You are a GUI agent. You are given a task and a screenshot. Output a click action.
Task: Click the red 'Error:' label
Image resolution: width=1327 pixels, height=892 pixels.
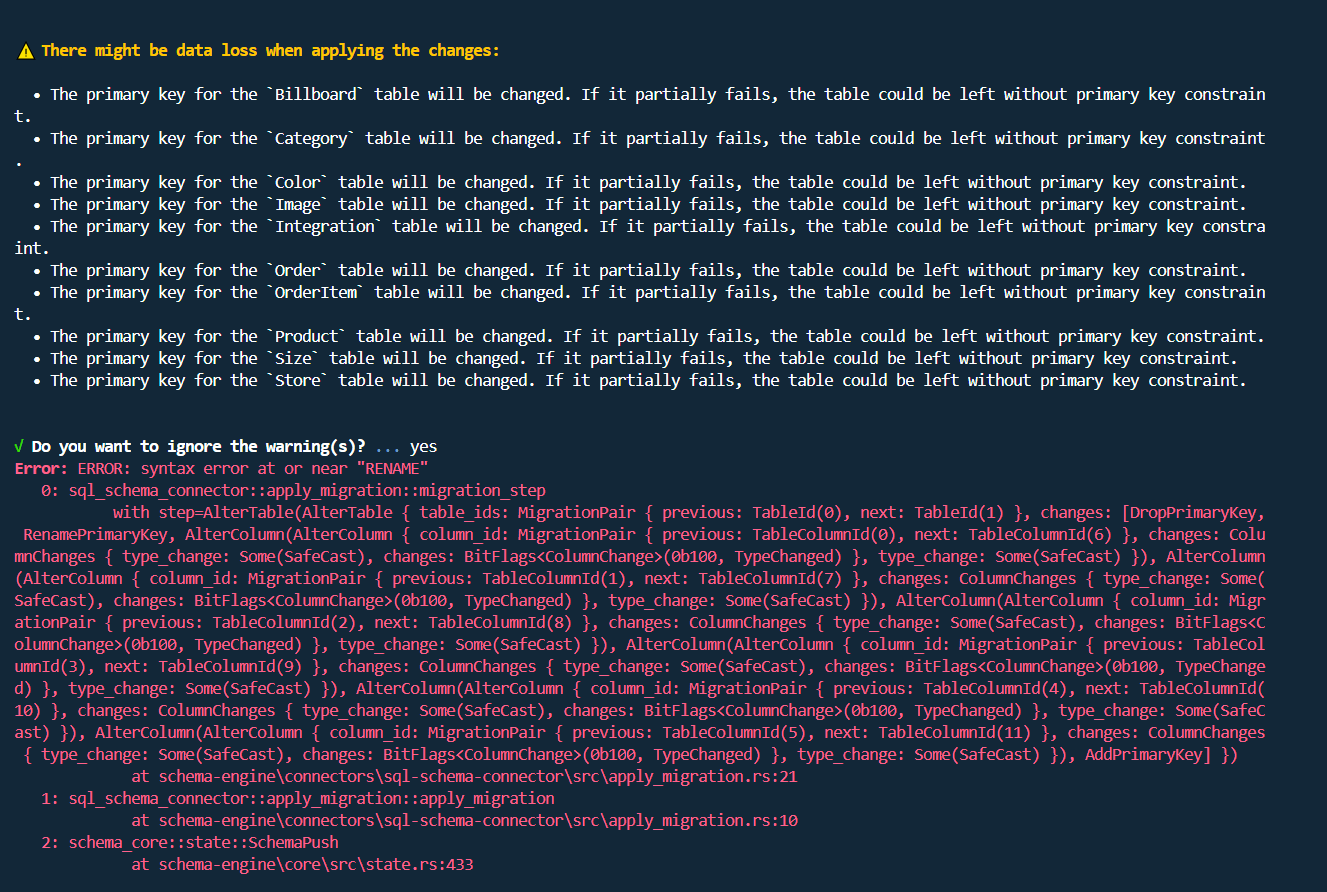[41, 468]
